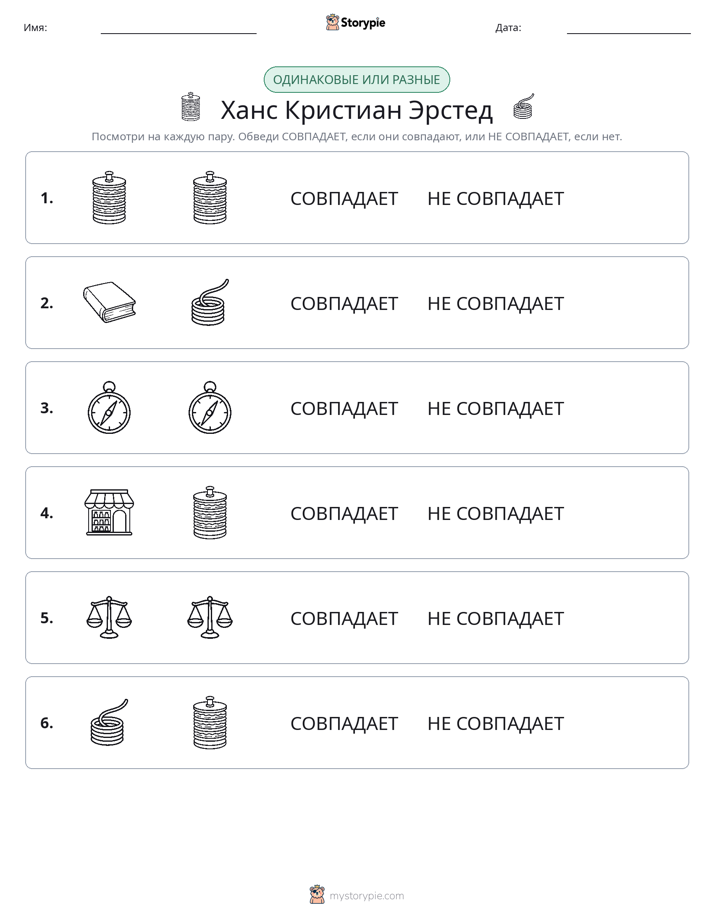Image resolution: width=714 pixels, height=924 pixels.
Task: Select СОВПАДАЕТ for row 5
Action: tap(344, 618)
